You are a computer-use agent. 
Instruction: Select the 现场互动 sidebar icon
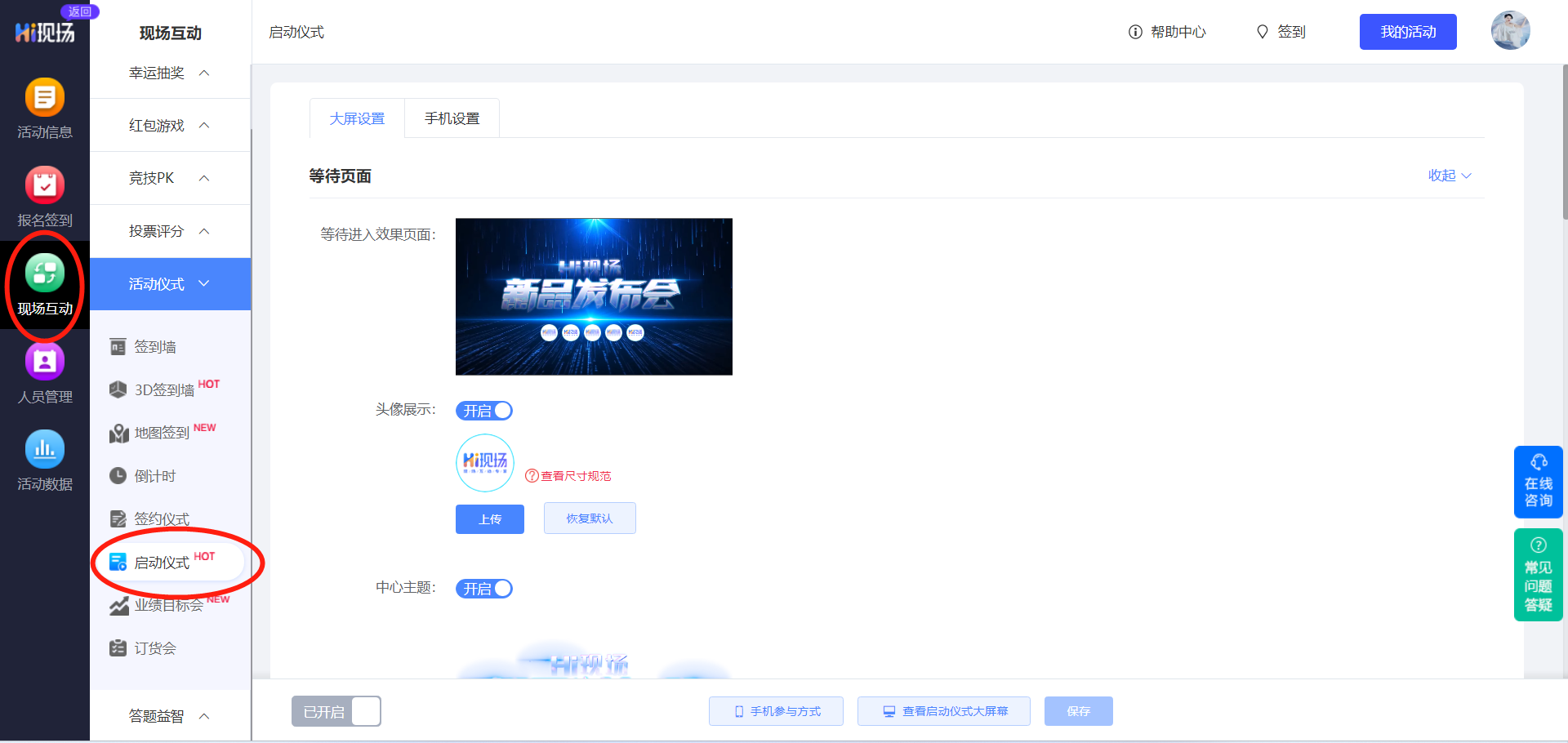click(45, 285)
